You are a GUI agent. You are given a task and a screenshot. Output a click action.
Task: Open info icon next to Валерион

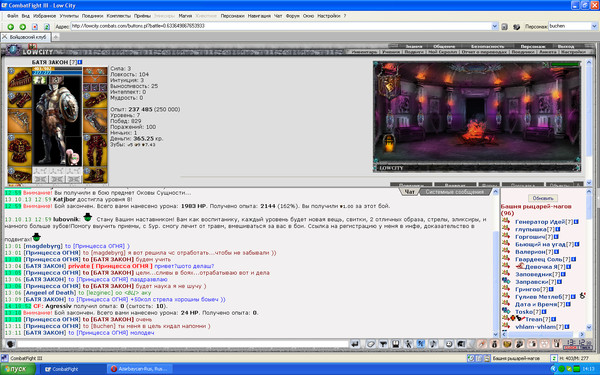[x=556, y=252]
